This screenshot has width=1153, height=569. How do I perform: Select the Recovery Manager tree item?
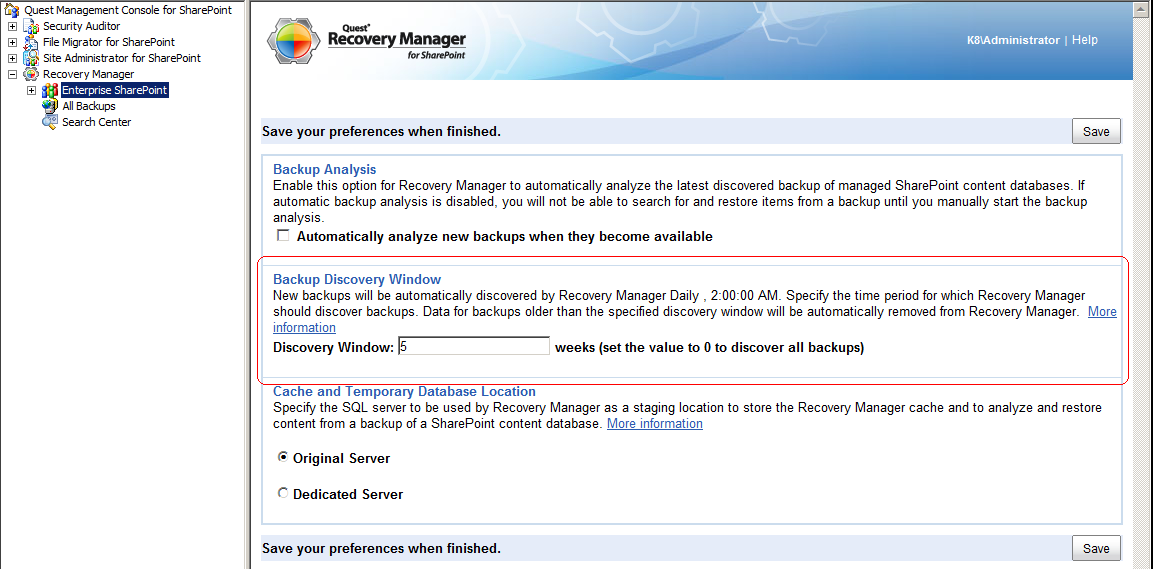(x=88, y=74)
